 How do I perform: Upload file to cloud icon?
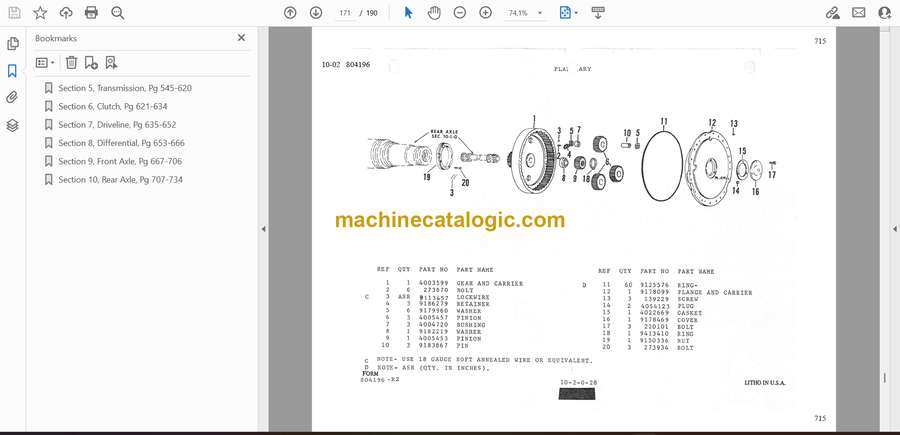tap(66, 13)
